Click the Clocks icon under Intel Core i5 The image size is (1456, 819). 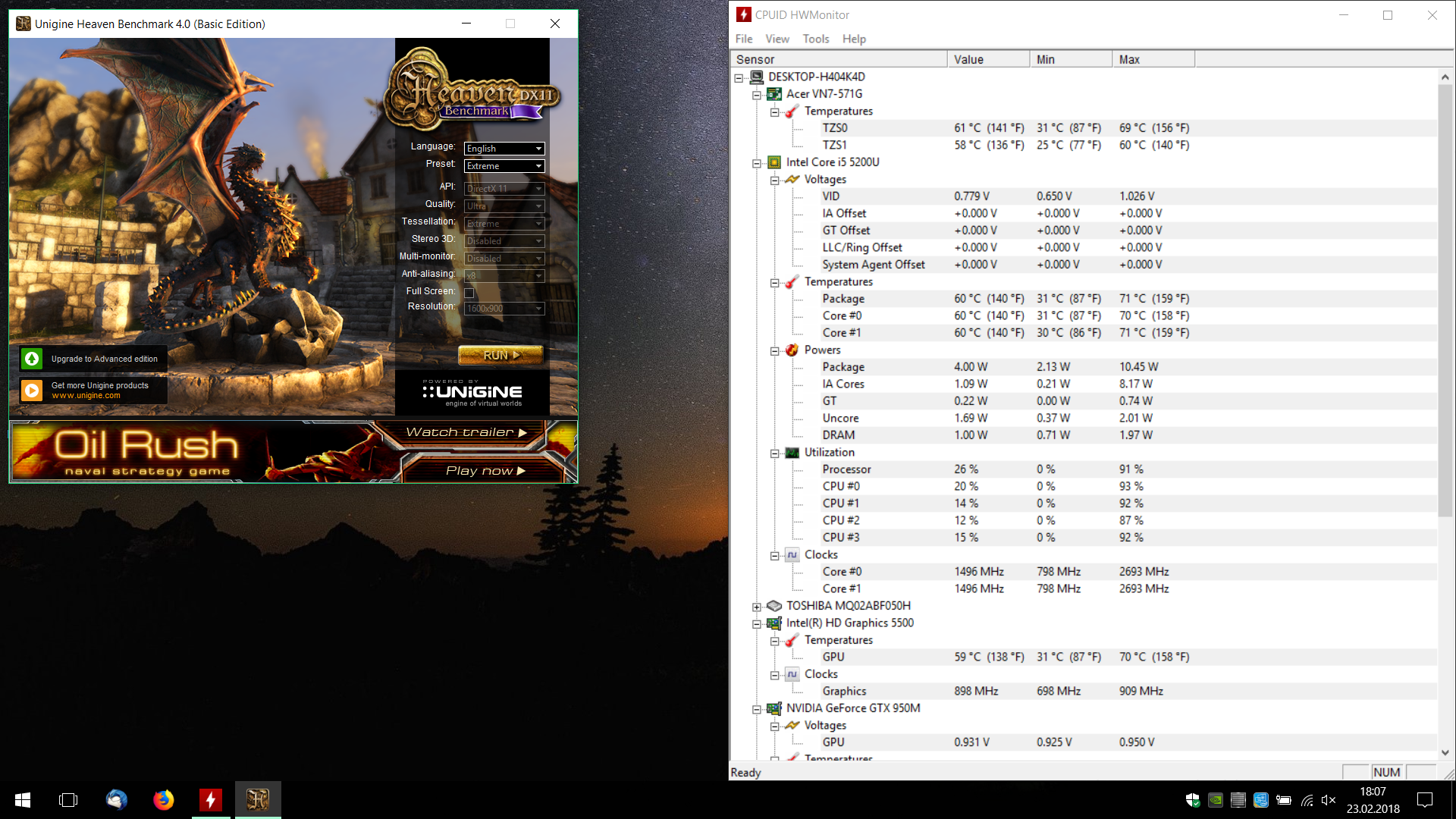point(792,555)
